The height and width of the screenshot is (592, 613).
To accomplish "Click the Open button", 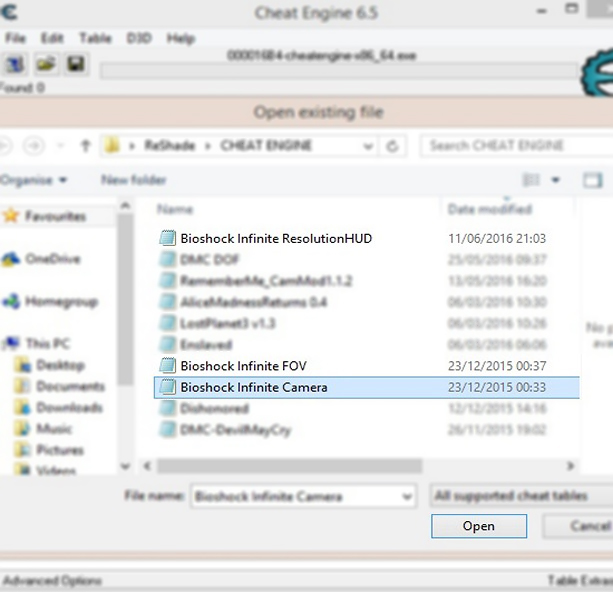I will [x=478, y=526].
